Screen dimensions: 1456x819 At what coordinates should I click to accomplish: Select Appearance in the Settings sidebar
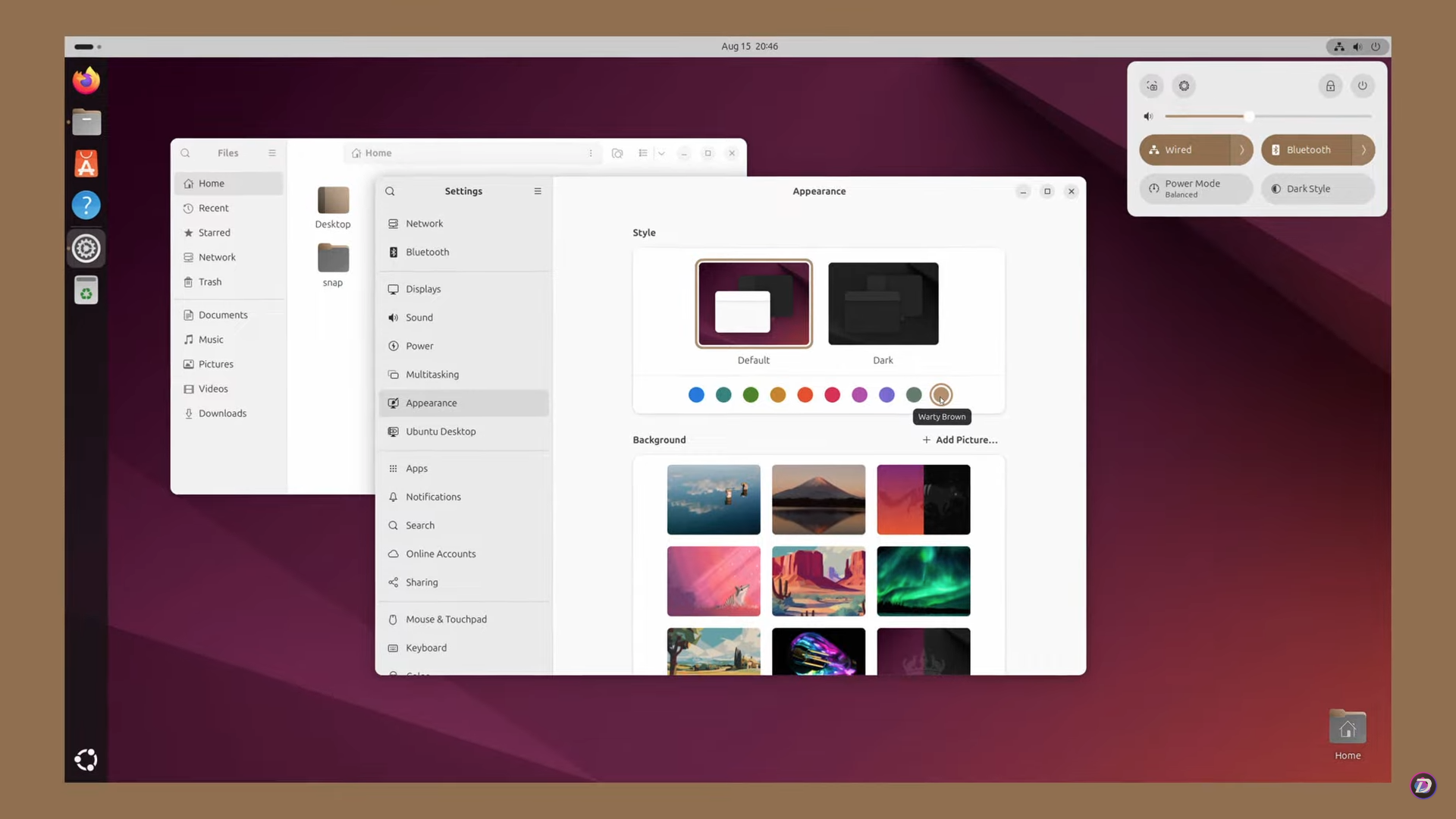point(431,403)
